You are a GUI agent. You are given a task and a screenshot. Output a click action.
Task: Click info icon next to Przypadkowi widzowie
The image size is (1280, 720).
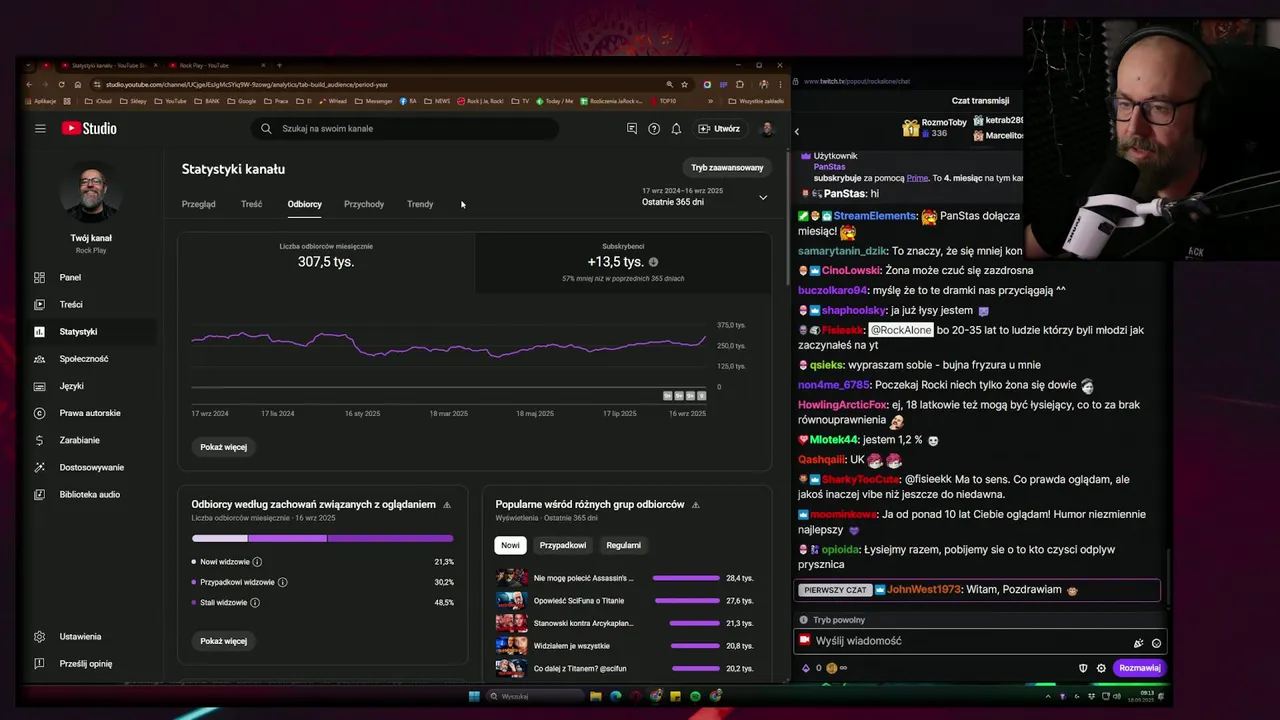point(282,582)
